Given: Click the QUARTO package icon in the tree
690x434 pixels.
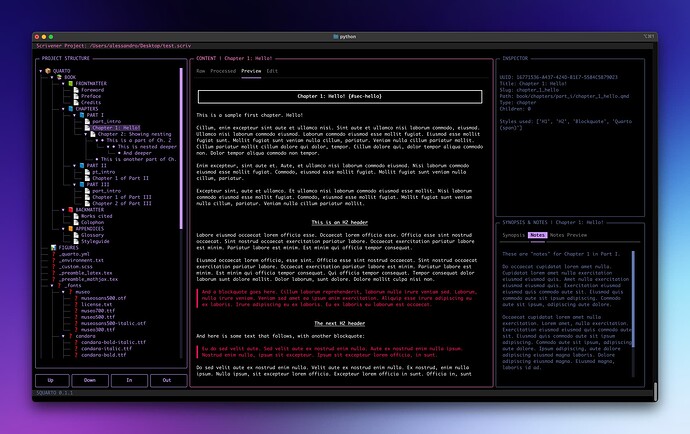Looking at the screenshot, I should pyautogui.click(x=48, y=71).
